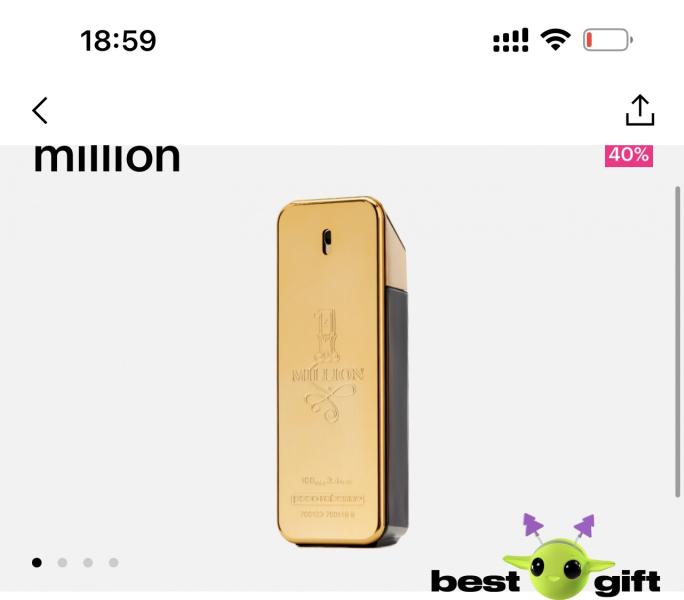Click the vertical scrollbar on the right

[677, 342]
